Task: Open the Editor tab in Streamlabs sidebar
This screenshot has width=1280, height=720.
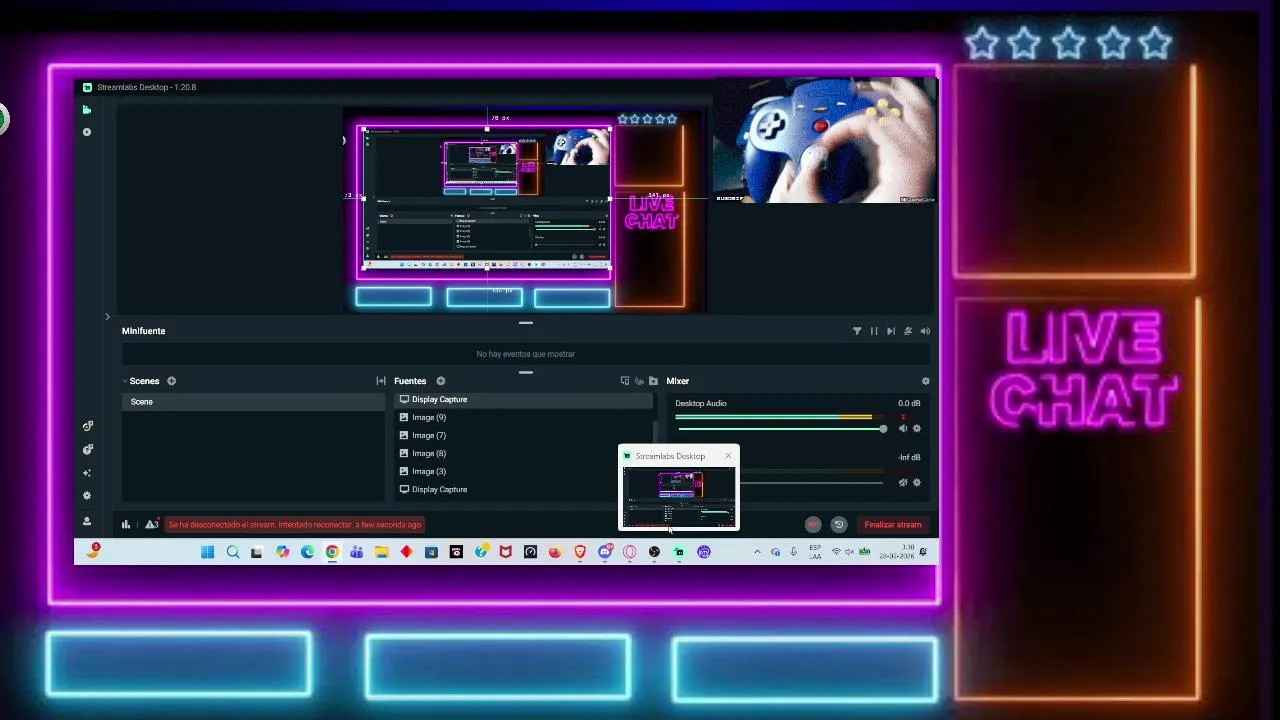Action: click(87, 110)
